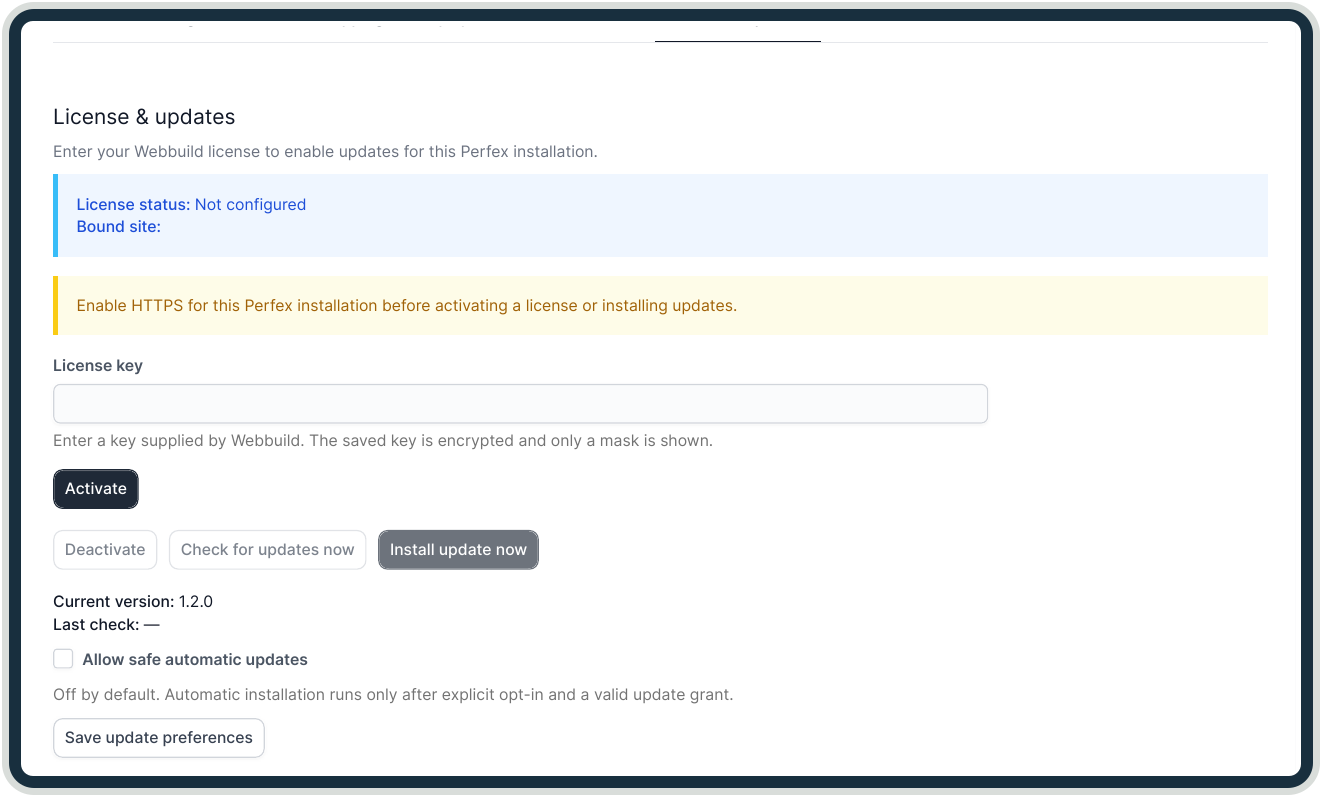Click Install update now button
Screen dimensions: 1322x797
458,550
